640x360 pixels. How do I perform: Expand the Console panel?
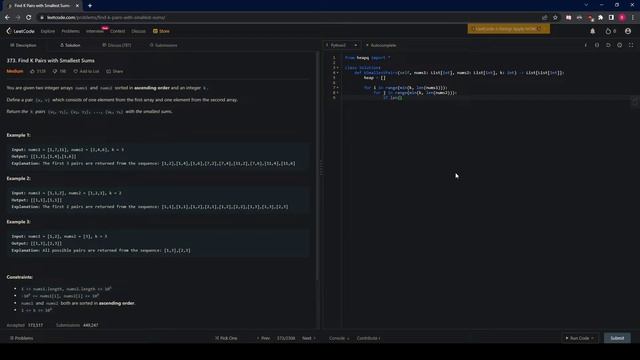pyautogui.click(x=339, y=338)
